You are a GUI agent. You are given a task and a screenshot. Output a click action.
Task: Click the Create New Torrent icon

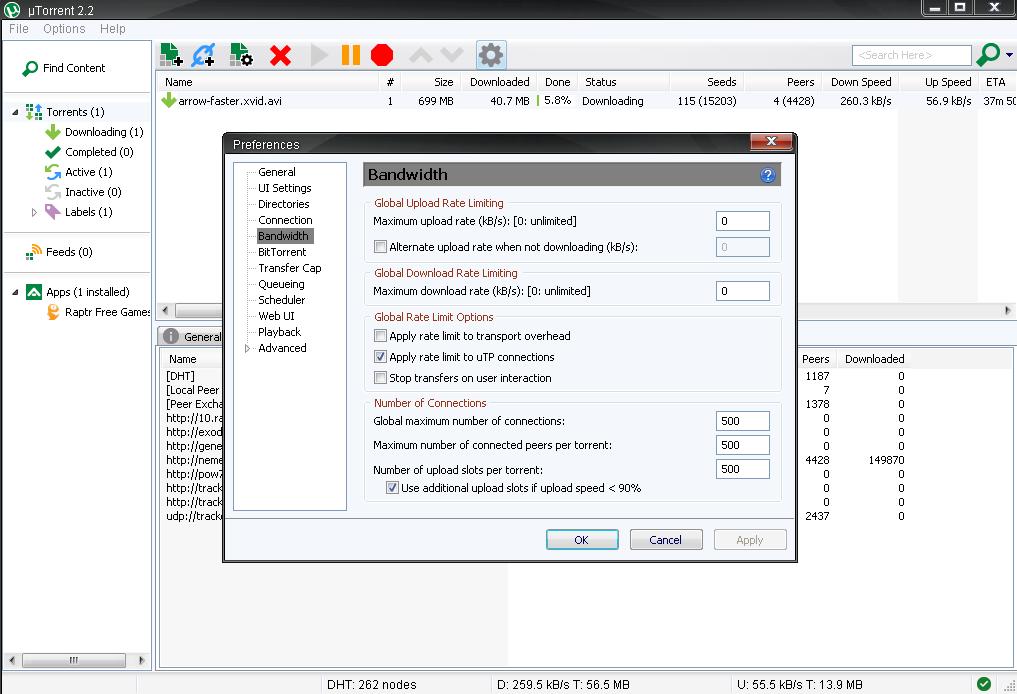tap(241, 55)
